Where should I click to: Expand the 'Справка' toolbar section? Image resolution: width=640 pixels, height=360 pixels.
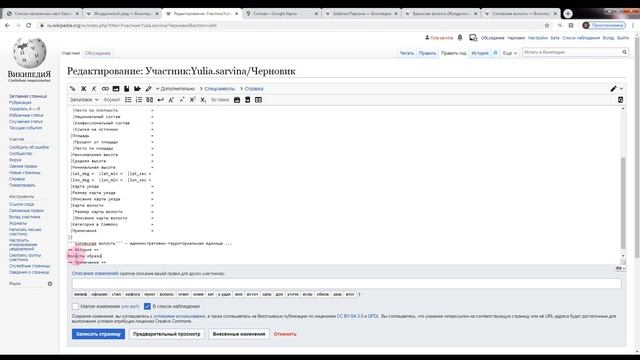pyautogui.click(x=251, y=89)
